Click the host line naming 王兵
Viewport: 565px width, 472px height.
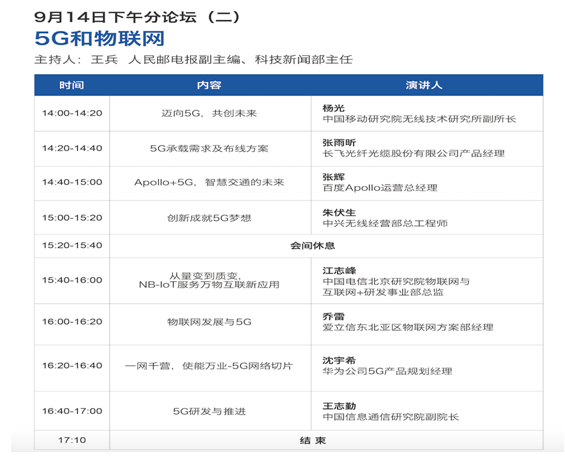(193, 59)
